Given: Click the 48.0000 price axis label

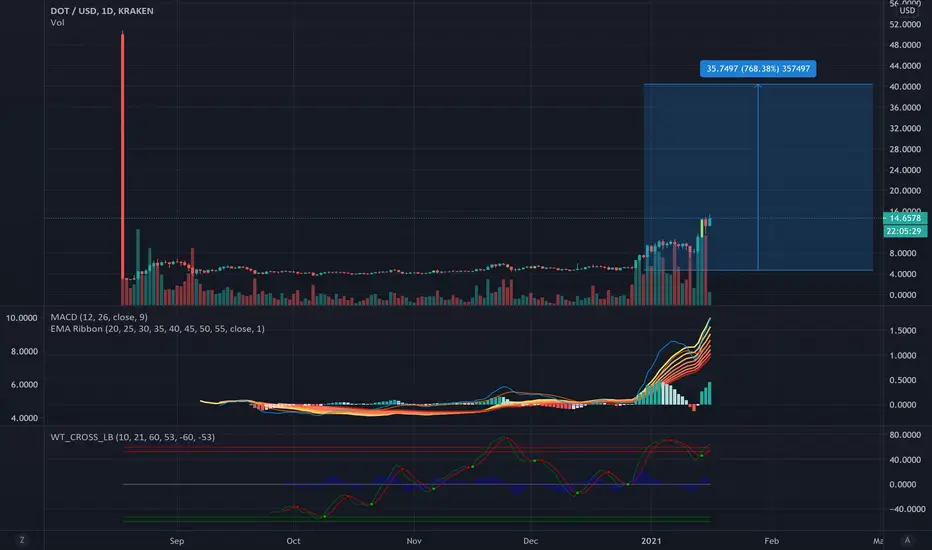Looking at the screenshot, I should tap(905, 45).
